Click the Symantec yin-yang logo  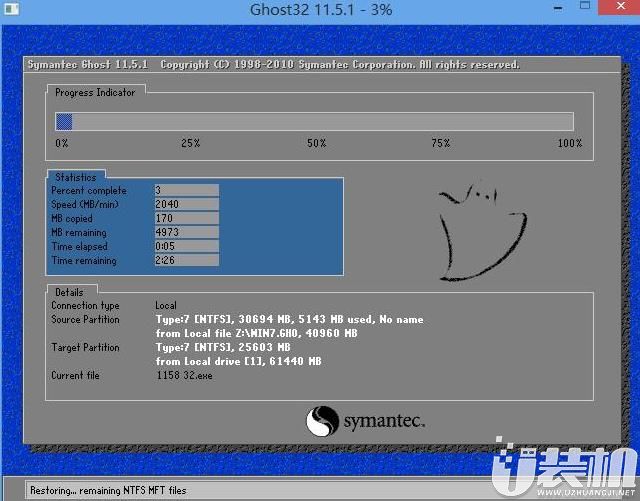324,420
